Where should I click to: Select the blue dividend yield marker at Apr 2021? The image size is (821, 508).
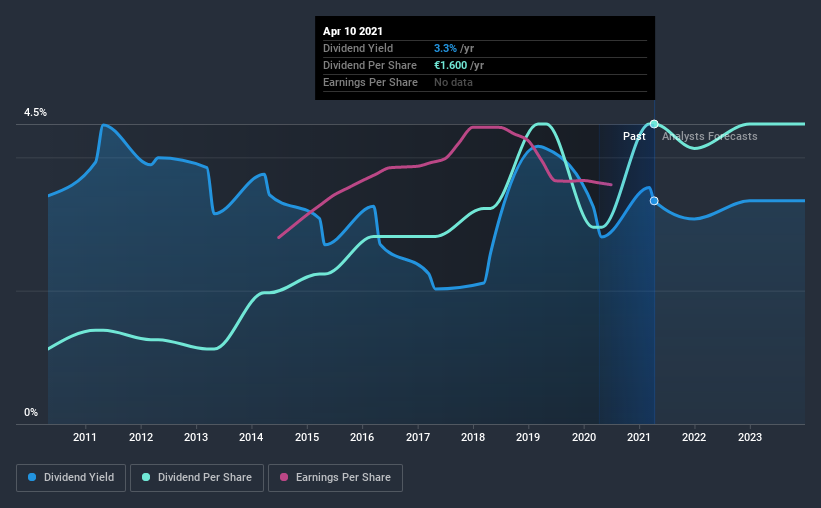pyautogui.click(x=654, y=201)
